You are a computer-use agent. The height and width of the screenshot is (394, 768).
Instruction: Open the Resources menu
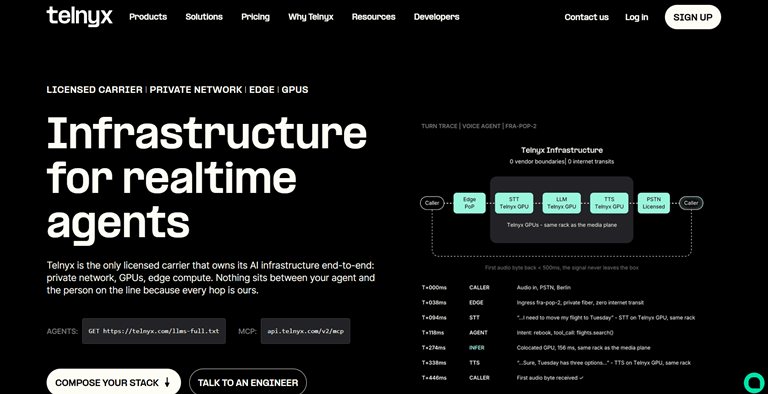[x=373, y=17]
